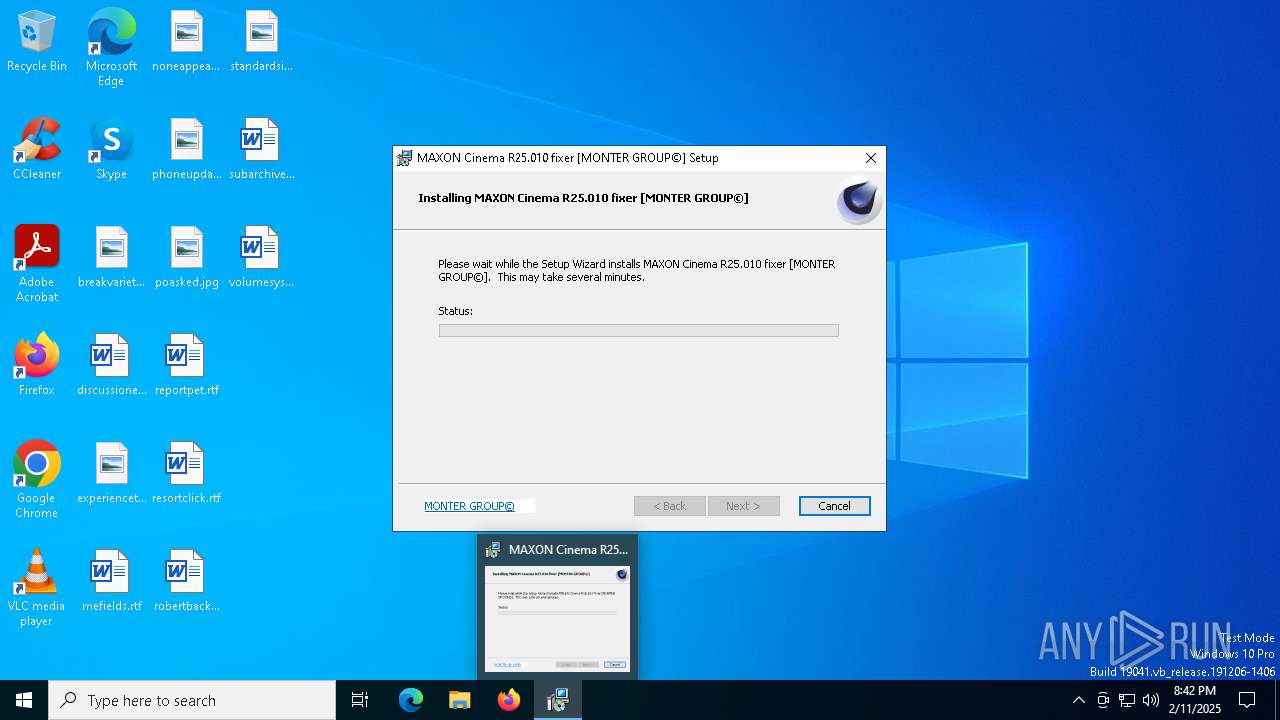This screenshot has width=1280, height=720.
Task: Open the volume tray icon
Action: tap(1151, 700)
